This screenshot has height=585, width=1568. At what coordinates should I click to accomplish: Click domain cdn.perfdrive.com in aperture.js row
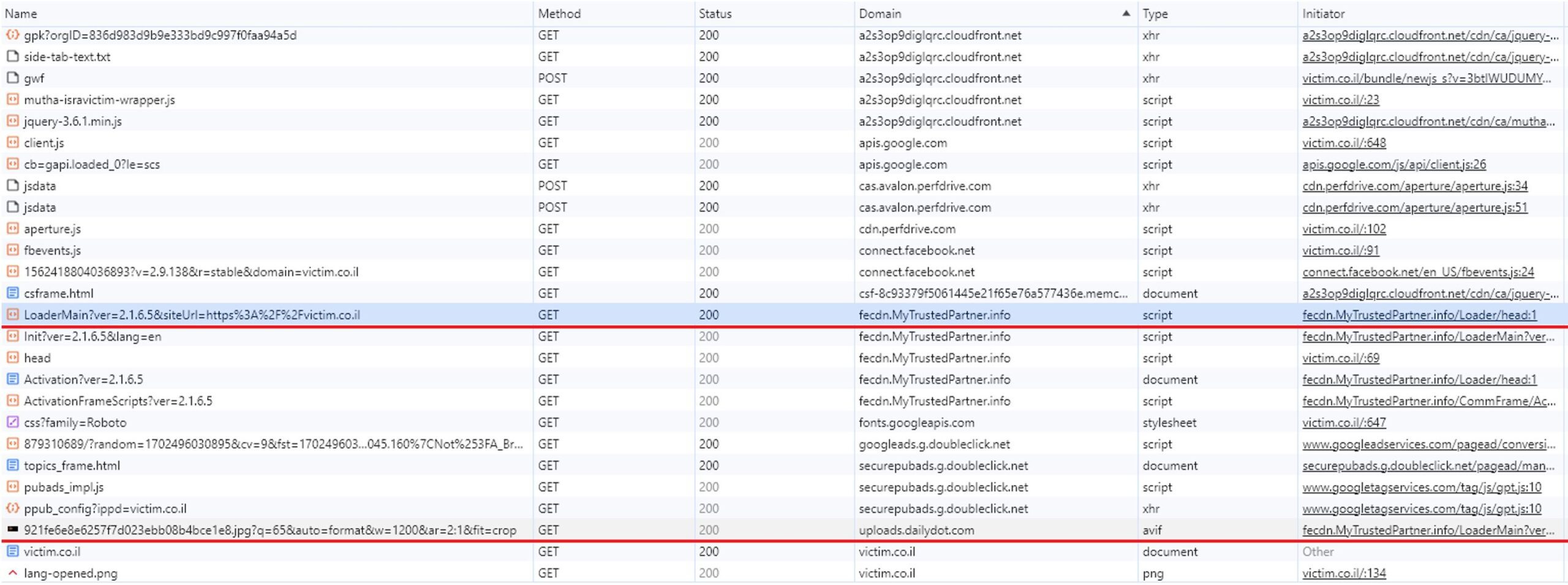(x=907, y=228)
